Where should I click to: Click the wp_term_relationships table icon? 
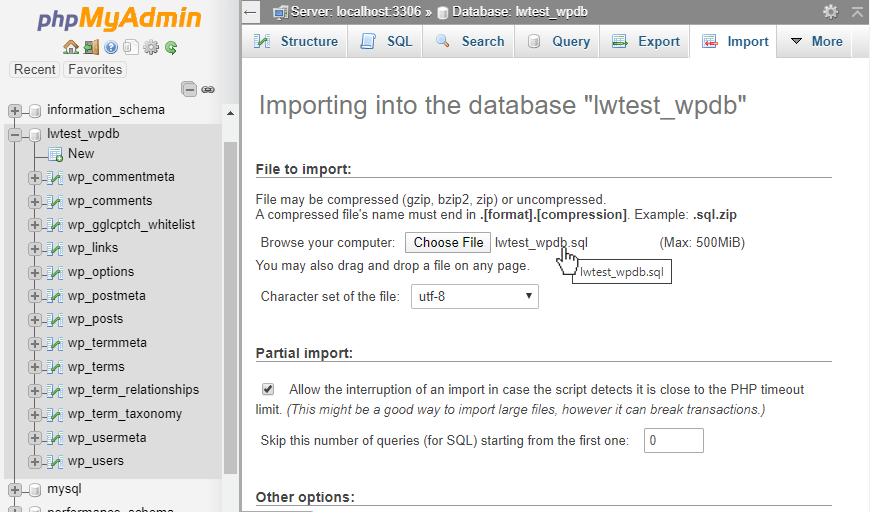(x=54, y=391)
